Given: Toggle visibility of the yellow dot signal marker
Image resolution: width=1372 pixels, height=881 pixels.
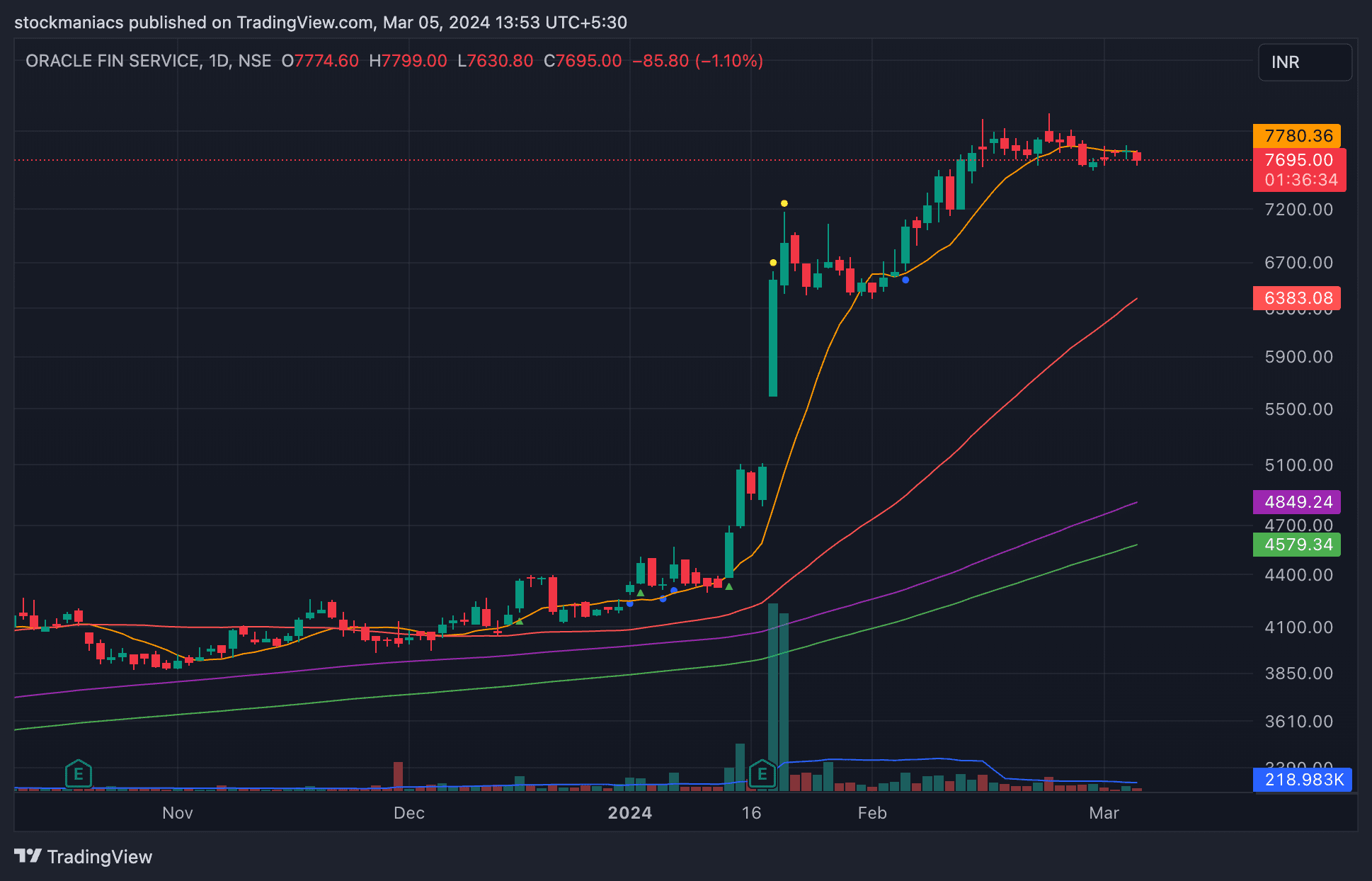Looking at the screenshot, I should point(784,203).
